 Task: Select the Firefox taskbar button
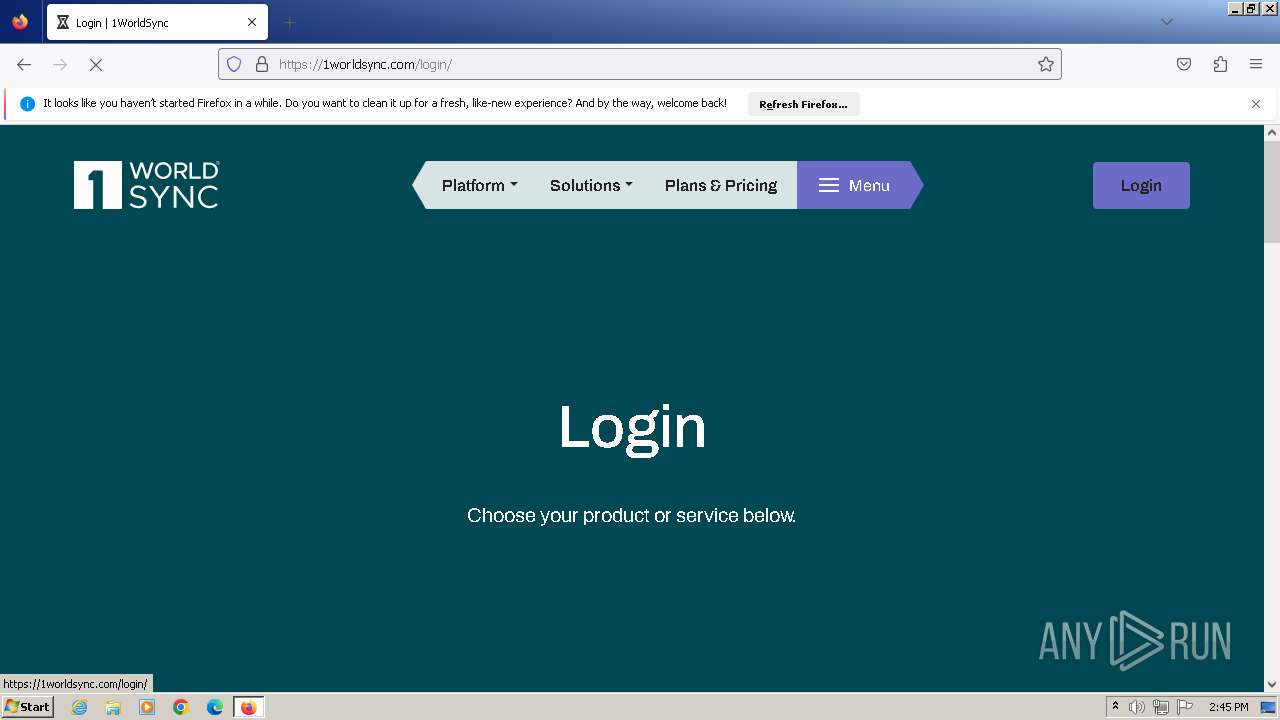point(248,707)
